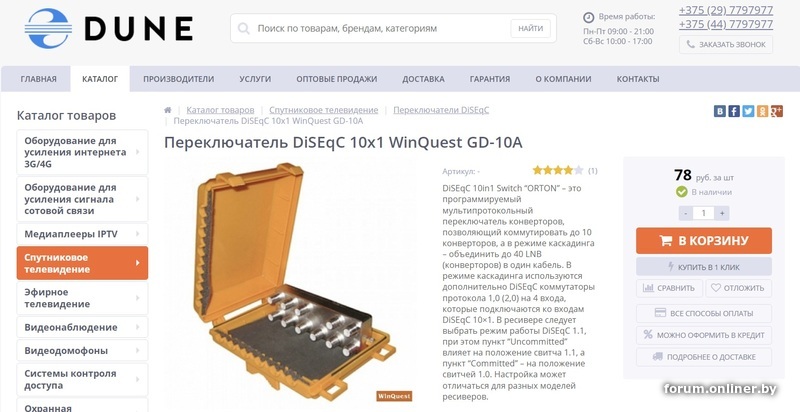
Task: Click the home icon in breadcrumbs
Action: tap(167, 110)
